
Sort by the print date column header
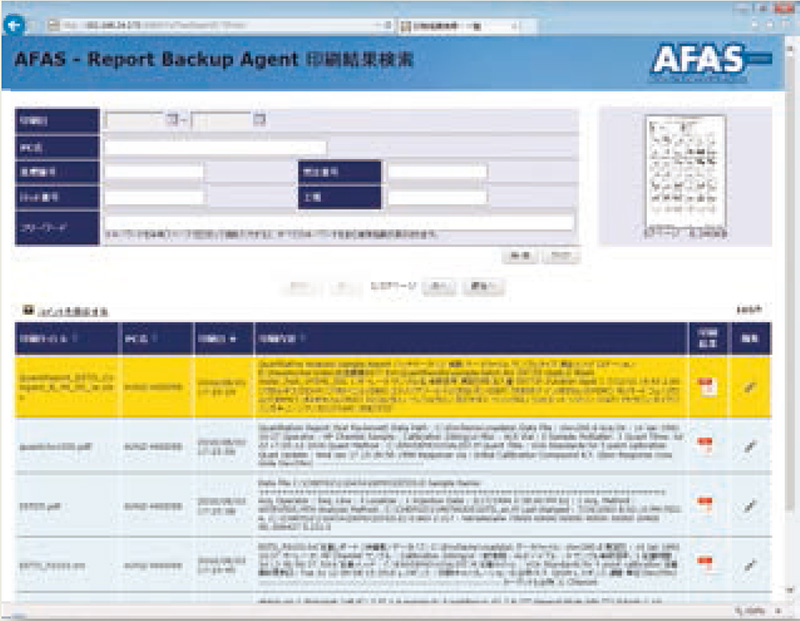pos(223,338)
